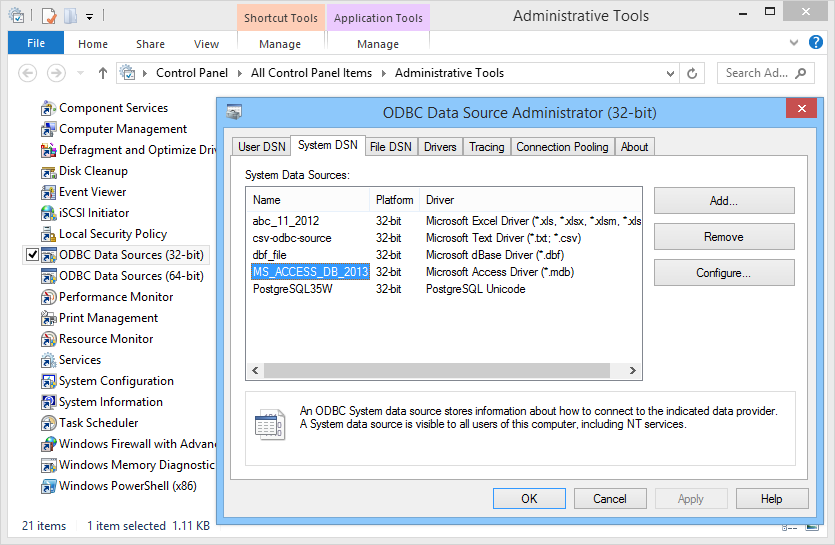
Task: Click the Explorer Help question mark icon
Action: [x=817, y=42]
